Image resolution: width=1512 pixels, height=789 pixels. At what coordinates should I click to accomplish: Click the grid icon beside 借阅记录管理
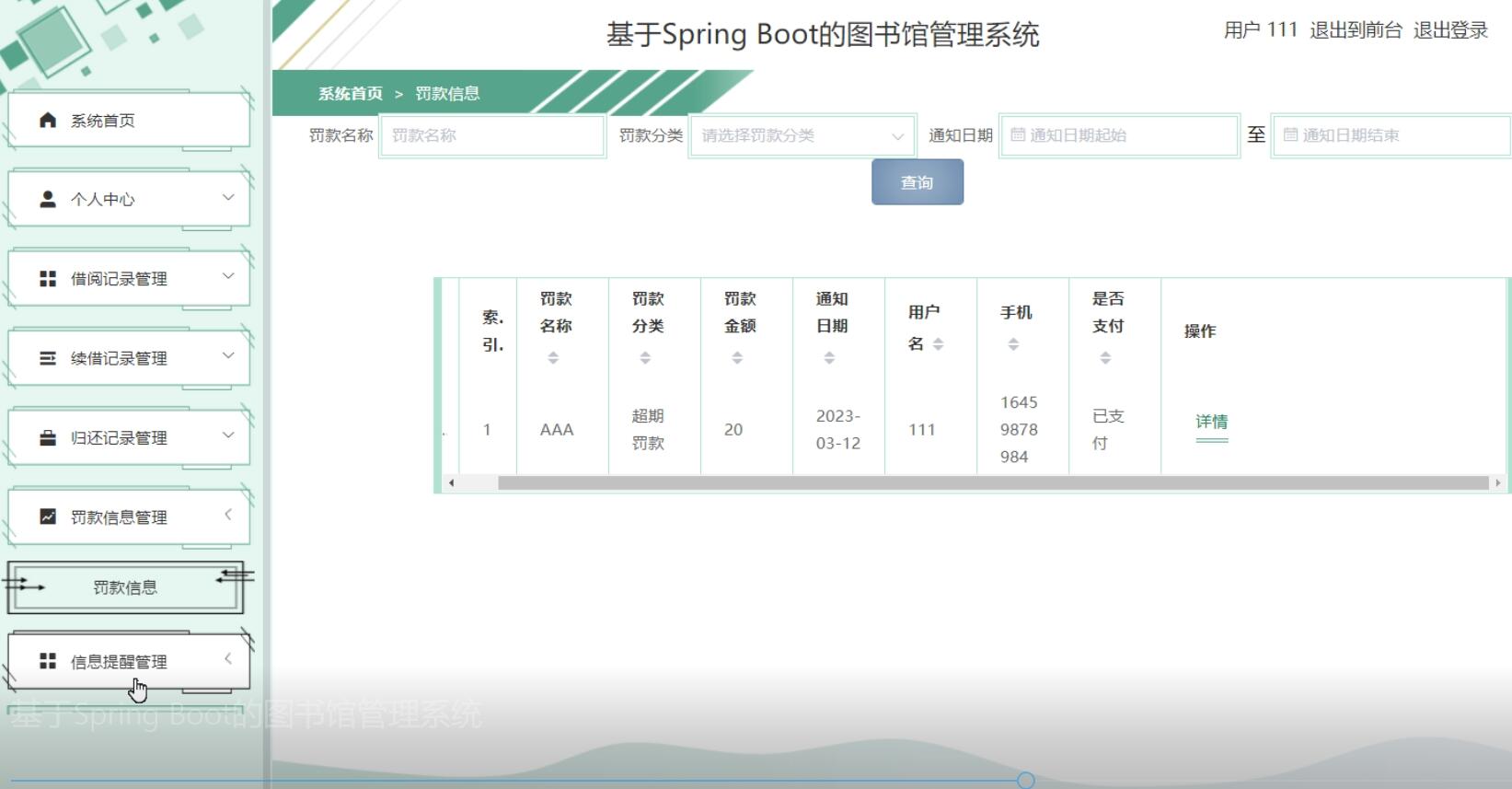(48, 278)
